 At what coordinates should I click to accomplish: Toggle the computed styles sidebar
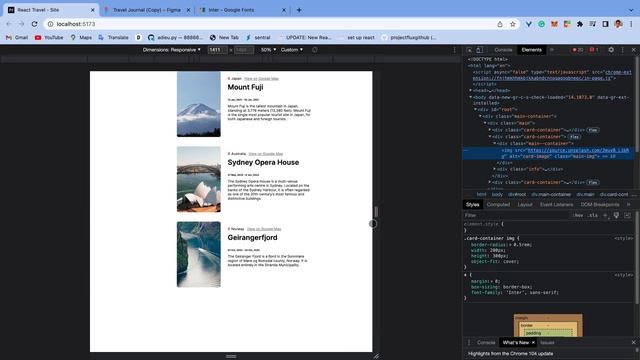coord(627,215)
